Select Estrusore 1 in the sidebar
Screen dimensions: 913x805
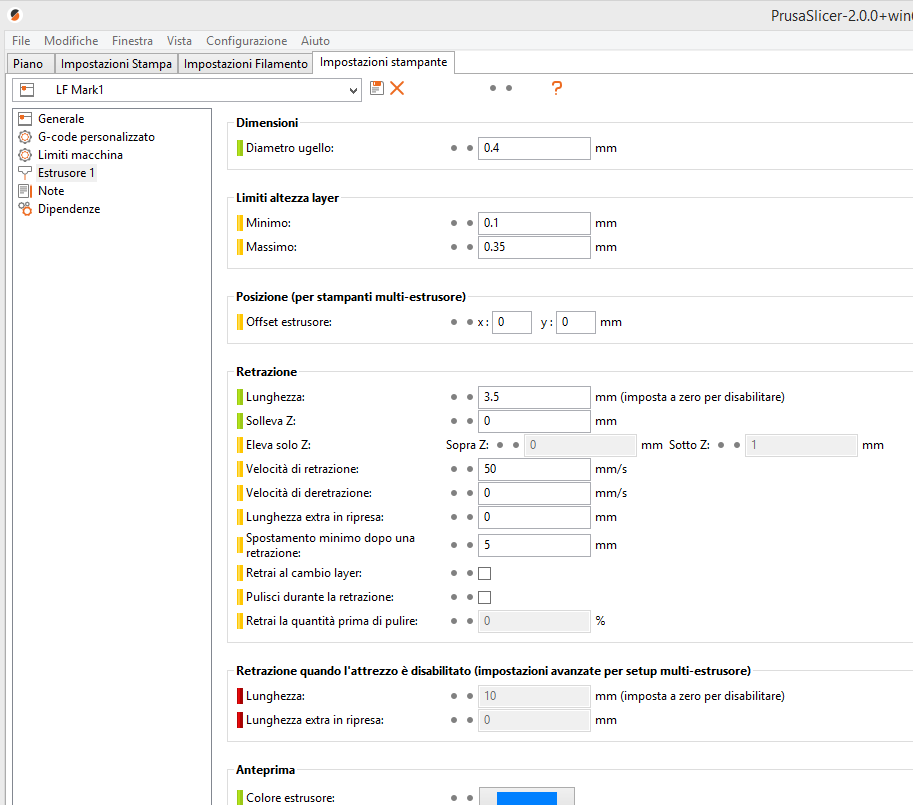(x=66, y=173)
